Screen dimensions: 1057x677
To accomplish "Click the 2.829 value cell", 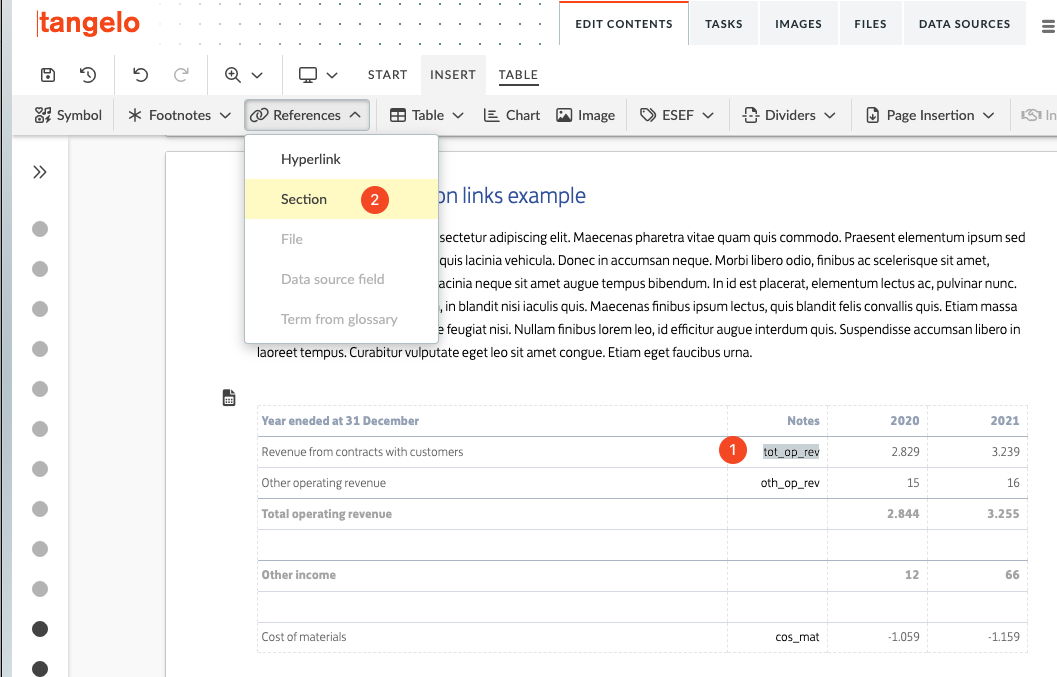I will [x=877, y=452].
